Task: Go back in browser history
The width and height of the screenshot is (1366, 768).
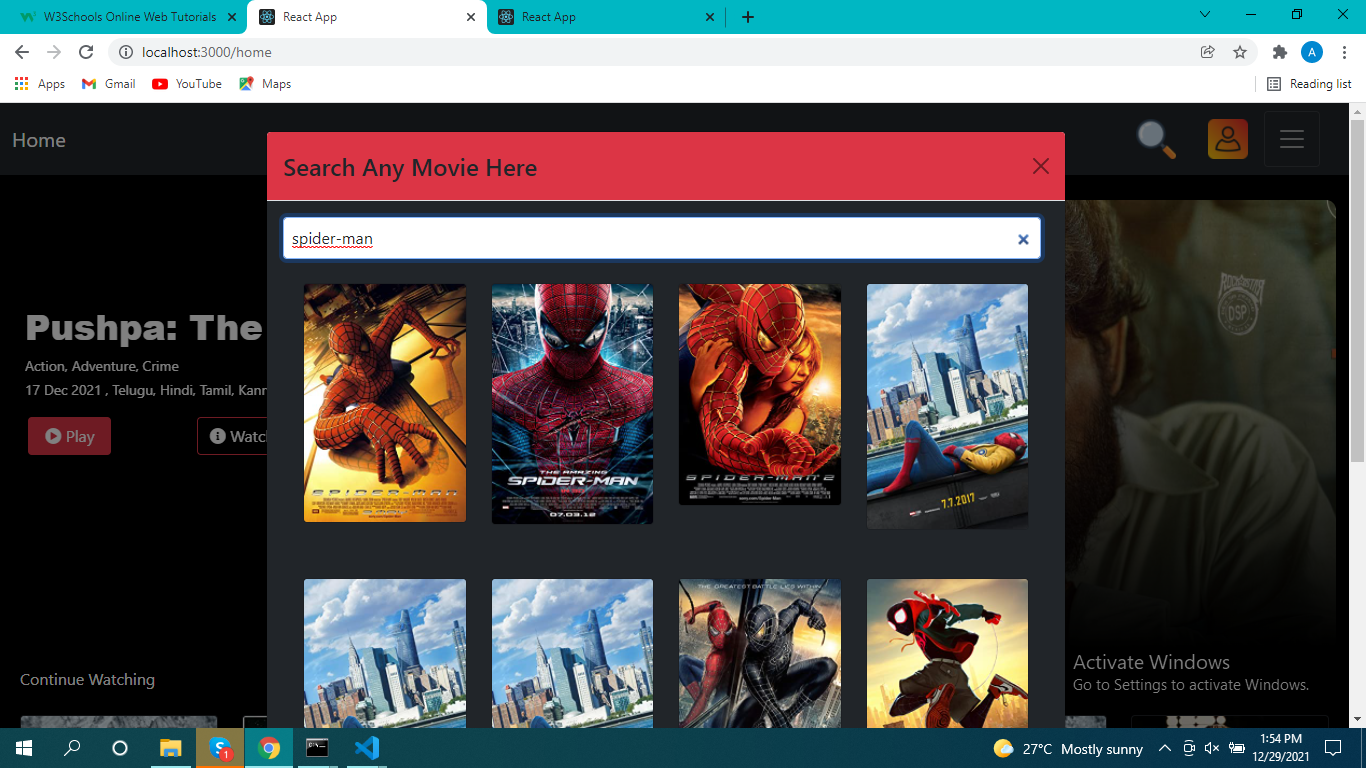Action: click(x=22, y=52)
